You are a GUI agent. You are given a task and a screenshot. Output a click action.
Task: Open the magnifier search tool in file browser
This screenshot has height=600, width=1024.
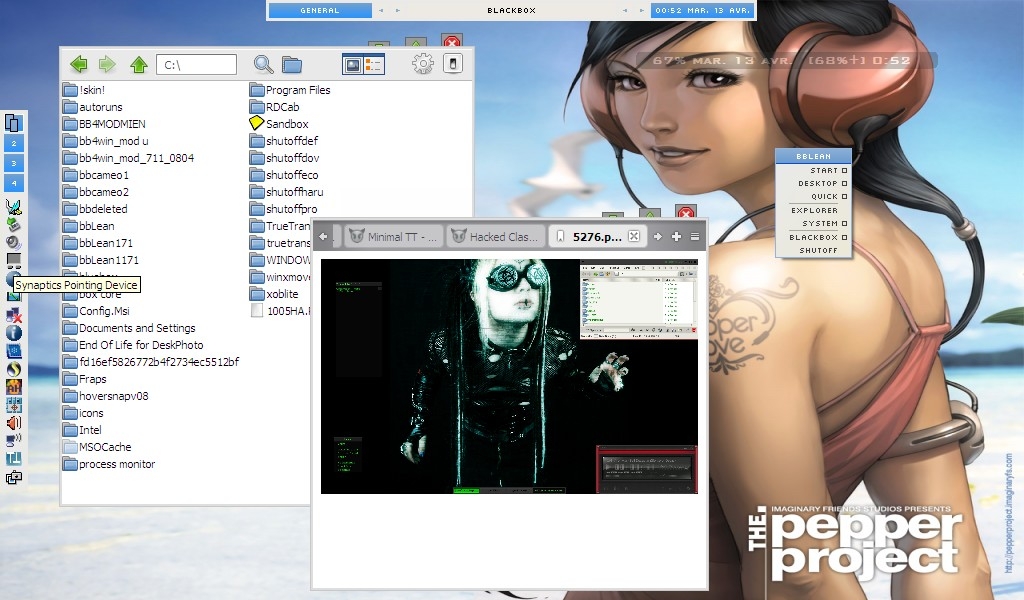(263, 64)
